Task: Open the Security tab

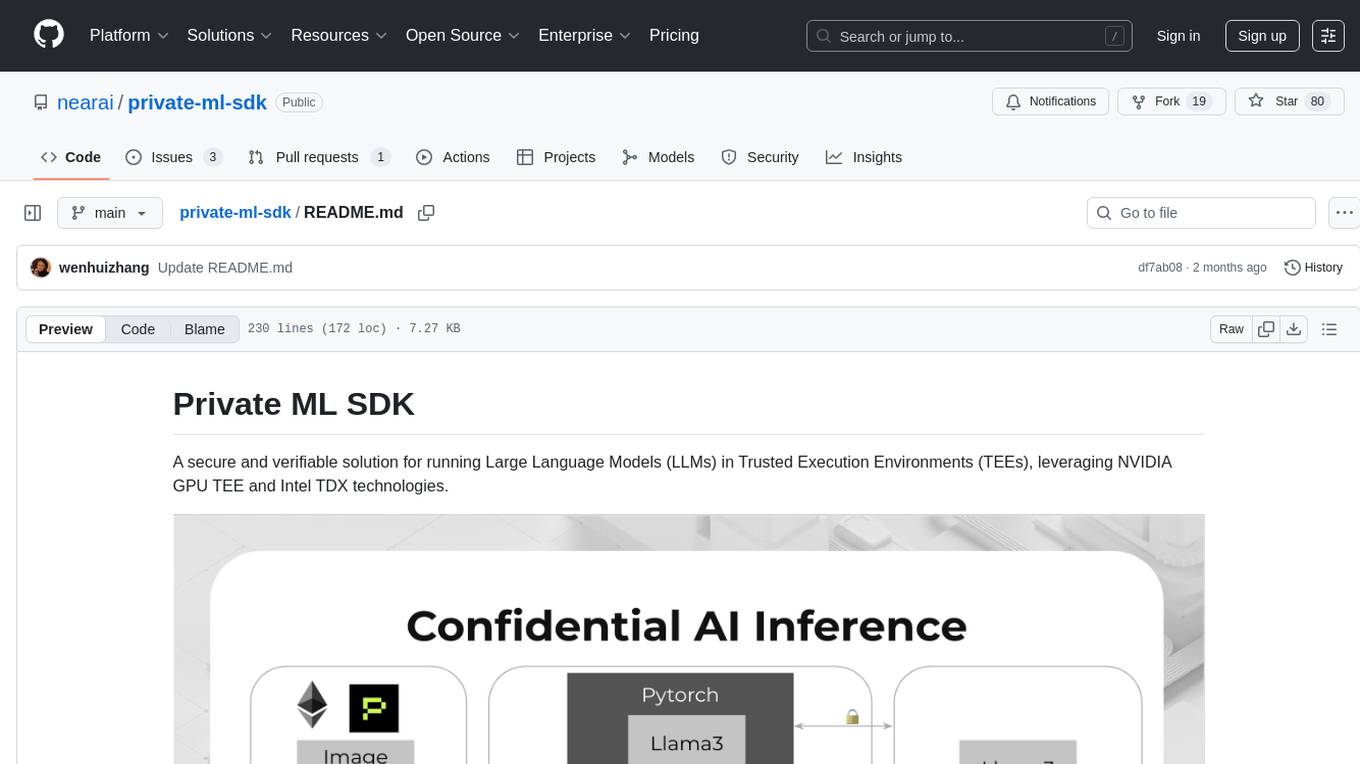Action: pyautogui.click(x=760, y=157)
